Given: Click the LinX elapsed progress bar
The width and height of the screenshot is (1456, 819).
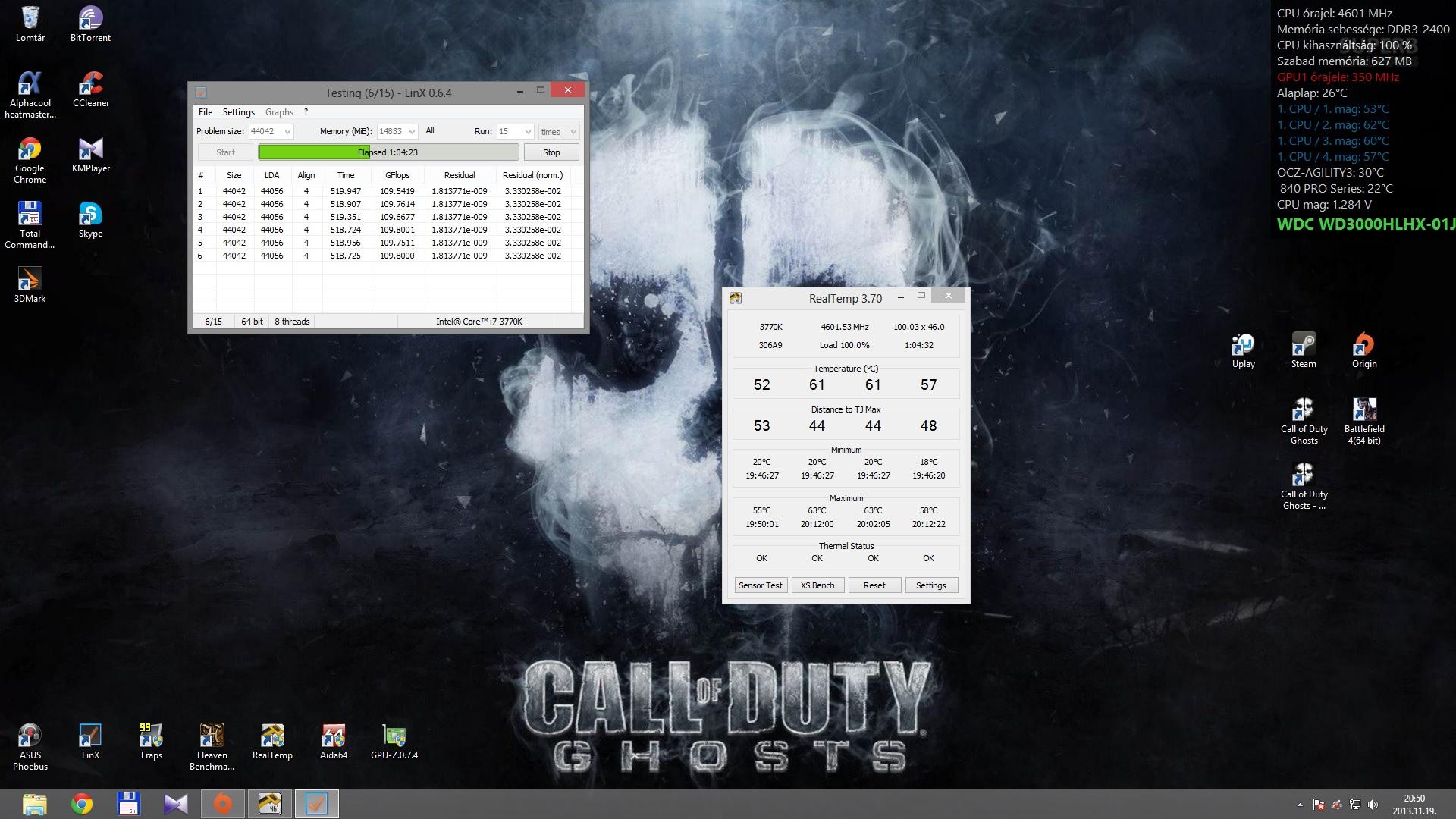Looking at the screenshot, I should pos(388,152).
